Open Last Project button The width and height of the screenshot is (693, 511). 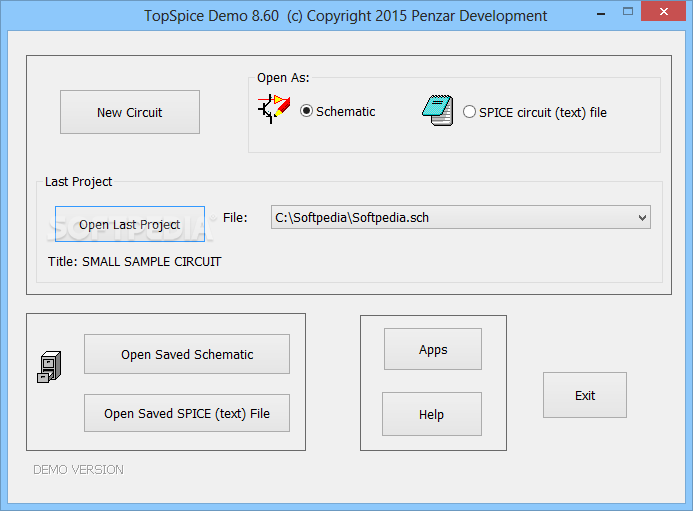point(130,224)
